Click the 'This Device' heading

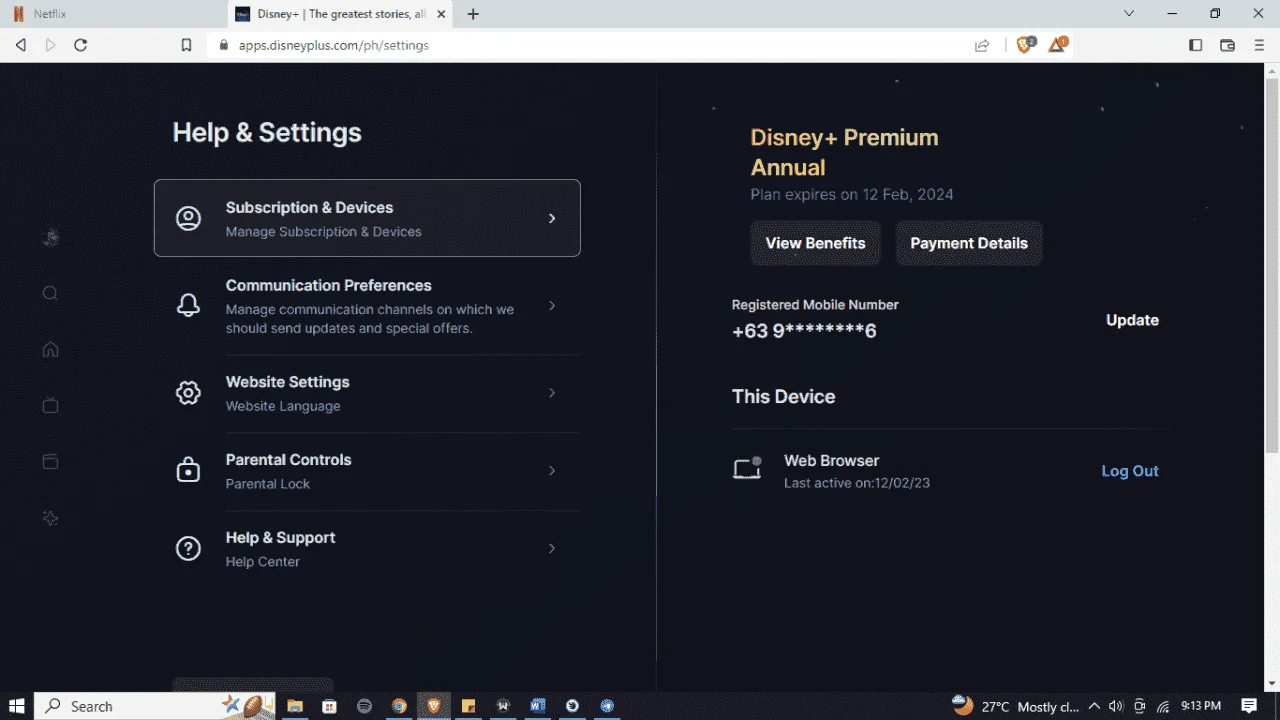point(783,396)
